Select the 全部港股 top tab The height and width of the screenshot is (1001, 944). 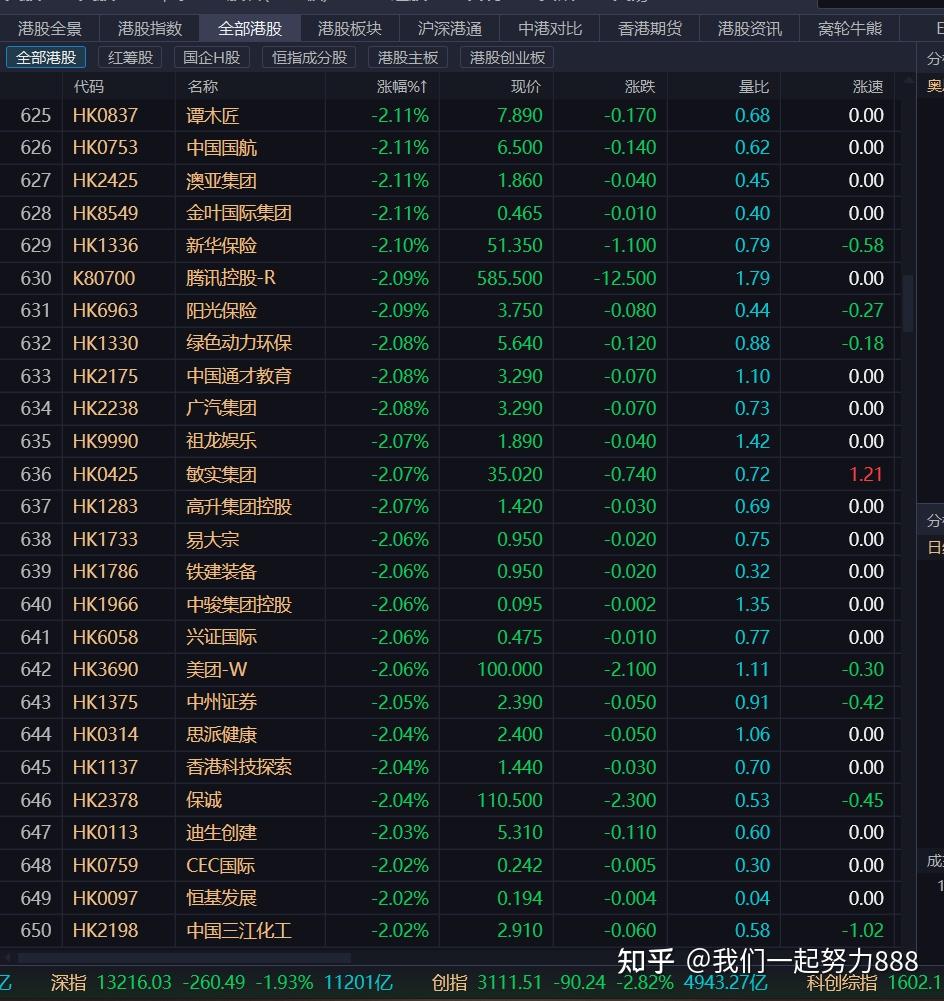tap(250, 29)
